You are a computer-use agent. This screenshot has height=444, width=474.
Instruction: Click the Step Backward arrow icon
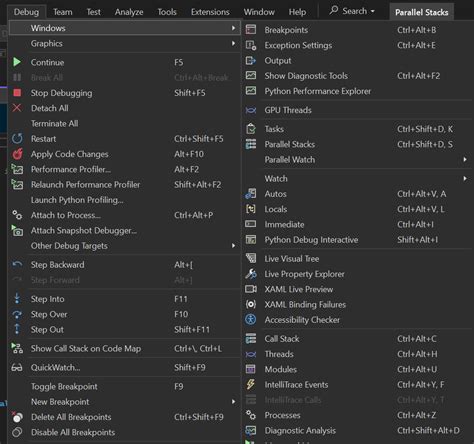(17, 265)
